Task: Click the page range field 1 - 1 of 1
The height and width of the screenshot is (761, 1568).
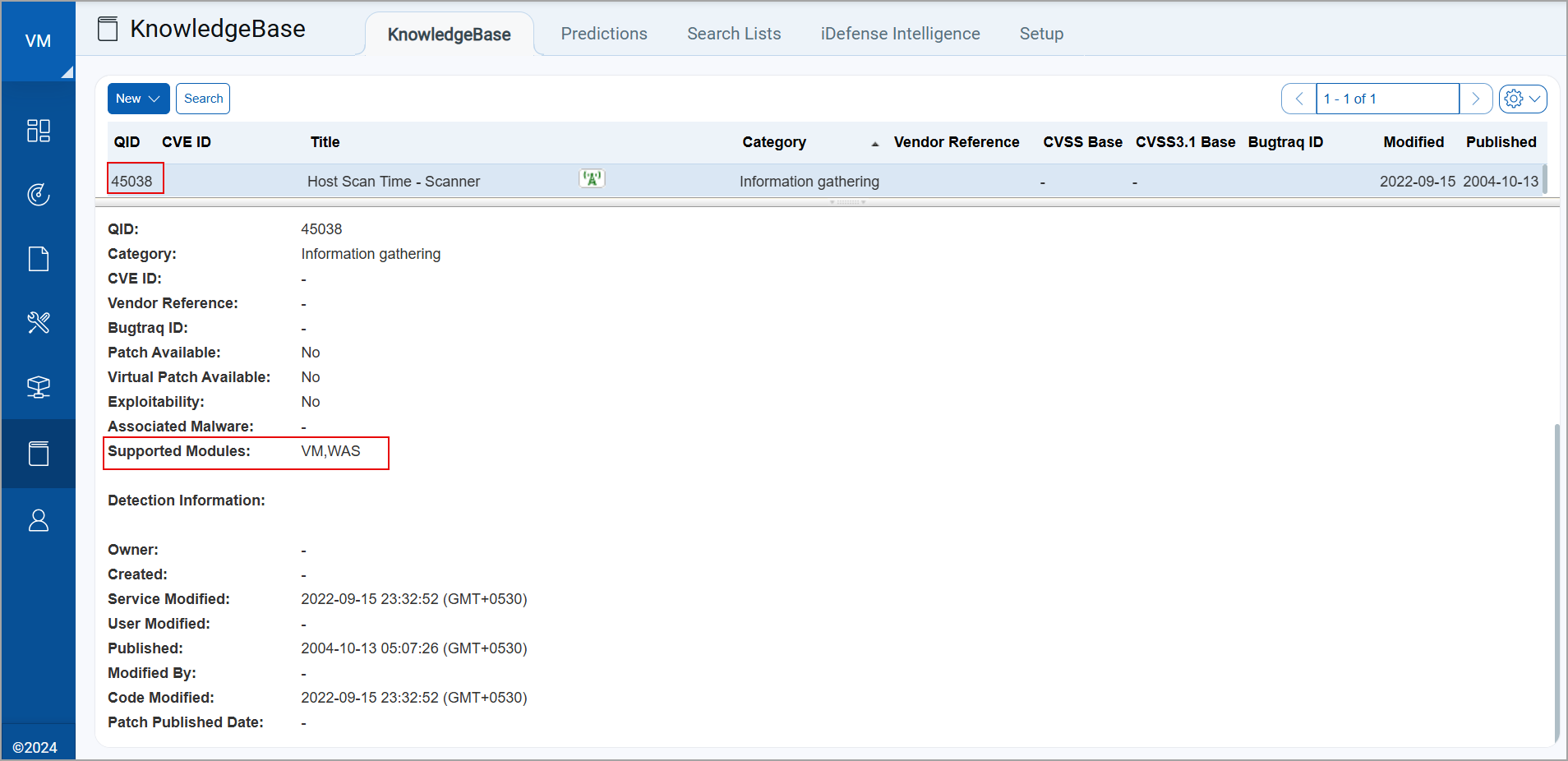Action: pos(1387,99)
